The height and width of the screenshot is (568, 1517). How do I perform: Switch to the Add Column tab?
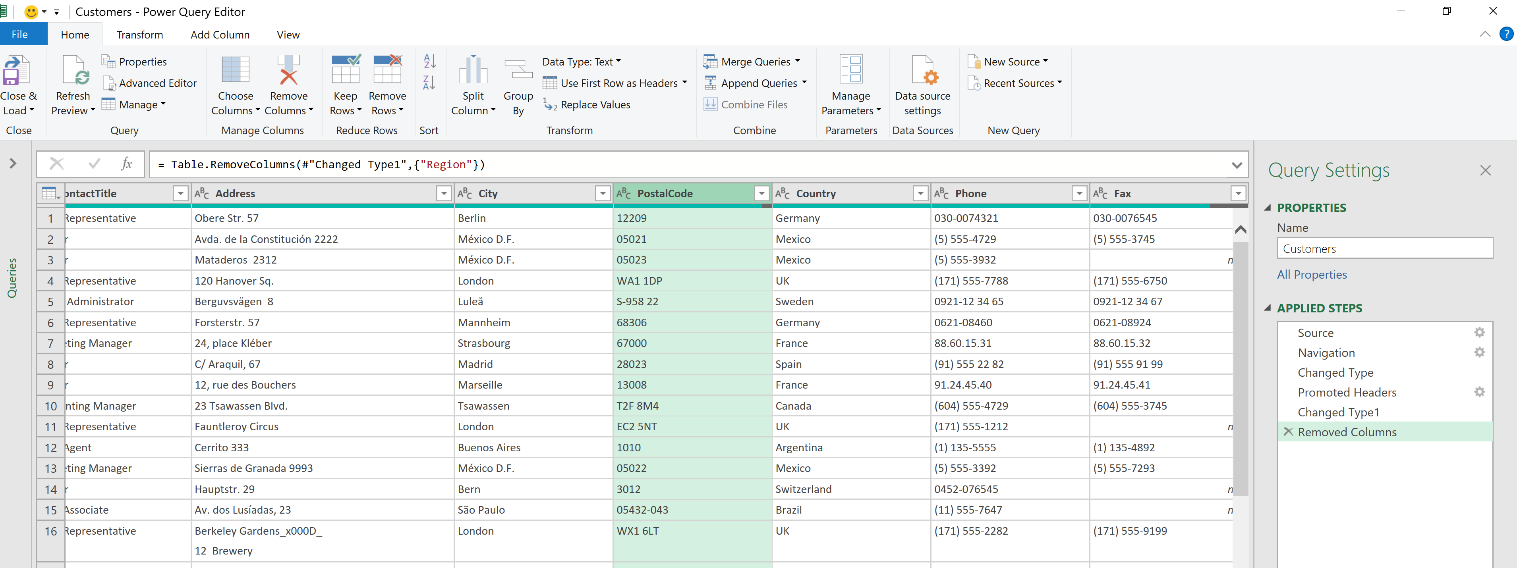tap(220, 35)
